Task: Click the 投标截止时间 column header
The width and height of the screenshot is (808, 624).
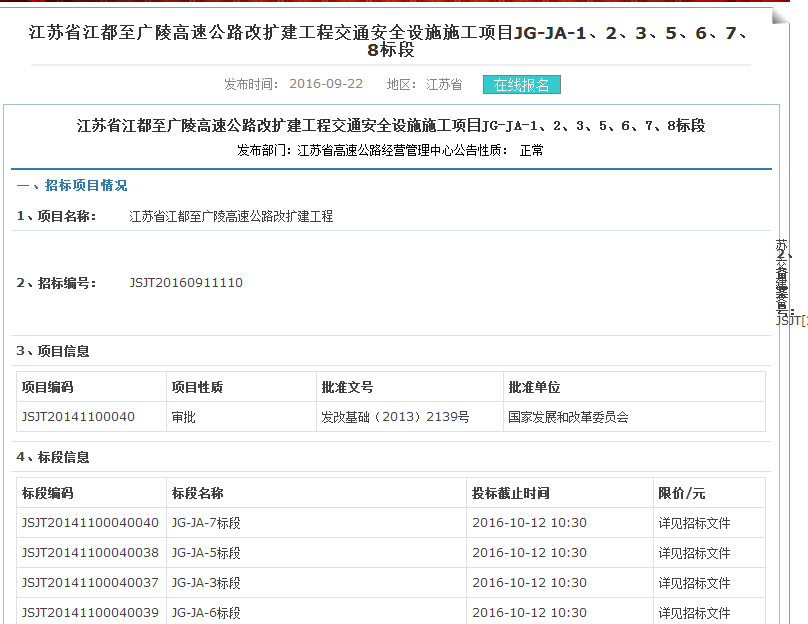Action: [x=510, y=493]
